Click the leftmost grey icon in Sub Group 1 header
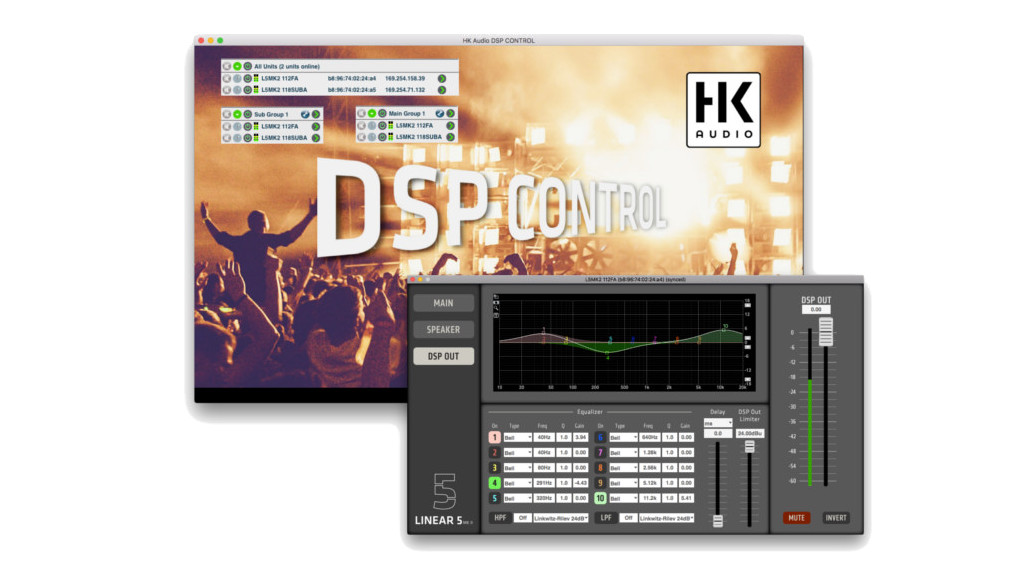This screenshot has width=1024, height=577. 227,114
